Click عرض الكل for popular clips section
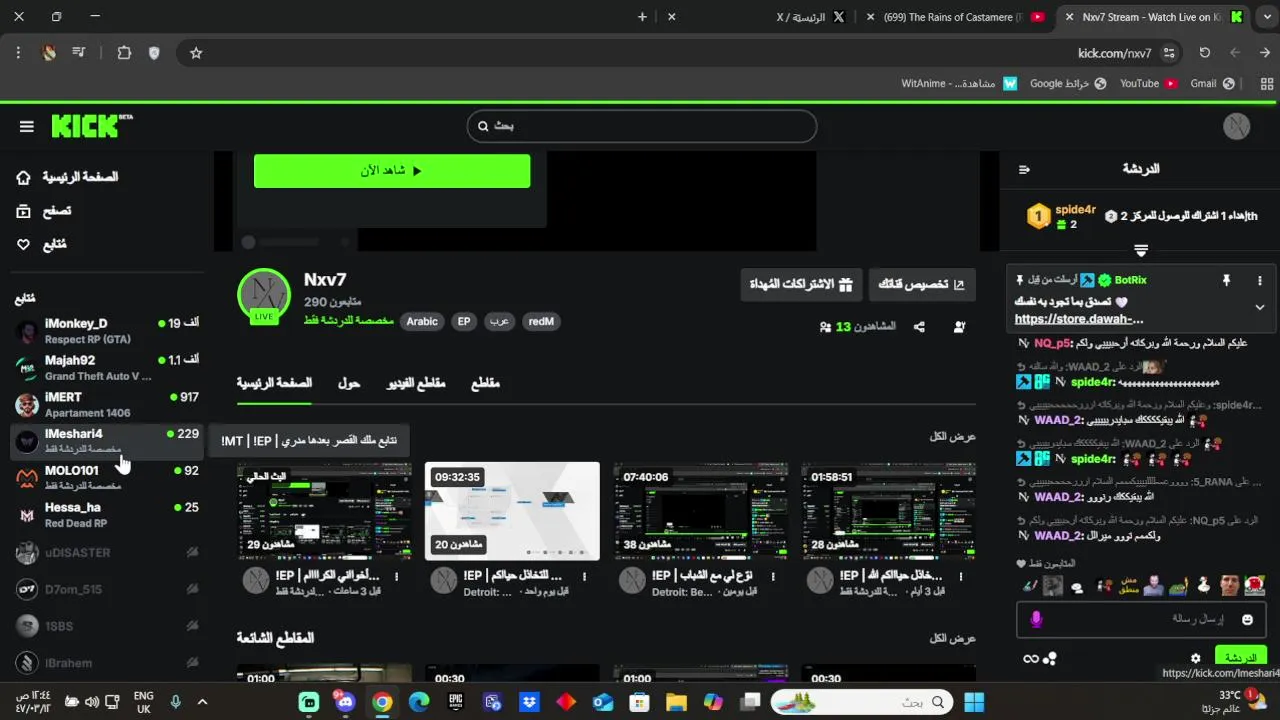The width and height of the screenshot is (1280, 720). pyautogui.click(x=952, y=638)
